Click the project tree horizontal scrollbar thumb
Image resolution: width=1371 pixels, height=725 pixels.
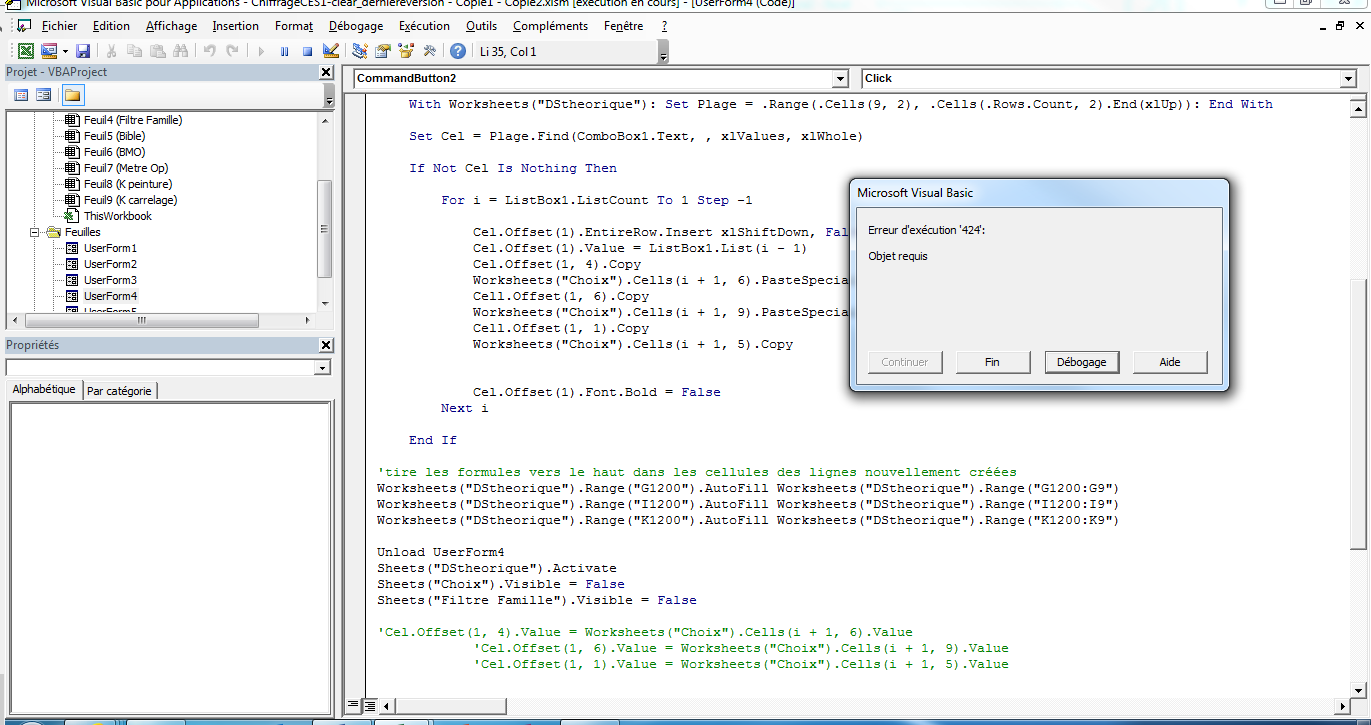pyautogui.click(x=141, y=320)
